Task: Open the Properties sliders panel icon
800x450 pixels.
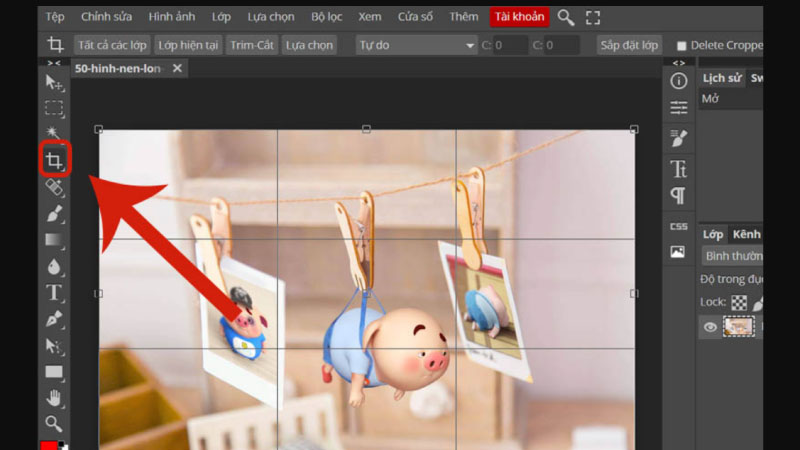Action: tap(679, 108)
